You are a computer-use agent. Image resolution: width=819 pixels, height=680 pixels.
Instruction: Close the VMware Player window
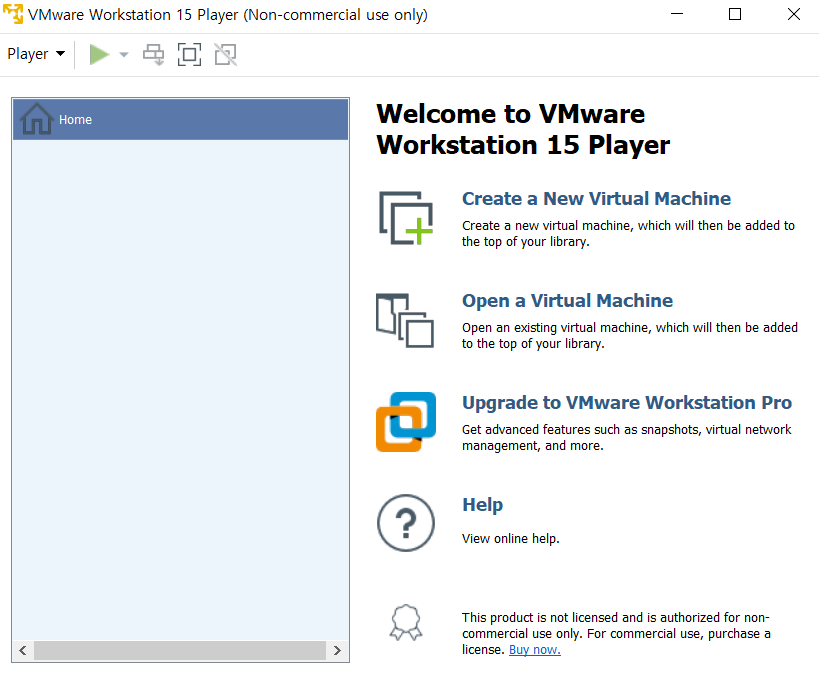[793, 14]
